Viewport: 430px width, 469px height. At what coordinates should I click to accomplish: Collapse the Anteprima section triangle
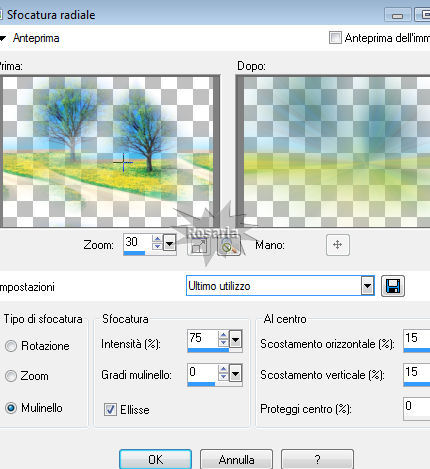[3, 38]
